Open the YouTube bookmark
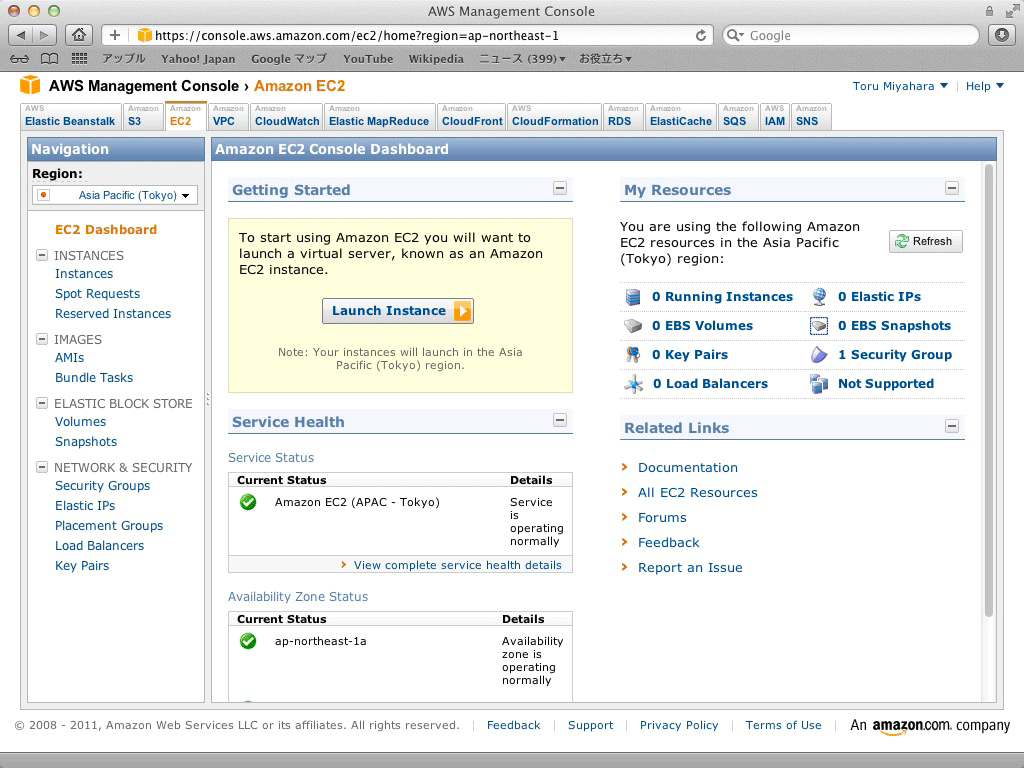This screenshot has width=1024, height=768. [x=368, y=59]
